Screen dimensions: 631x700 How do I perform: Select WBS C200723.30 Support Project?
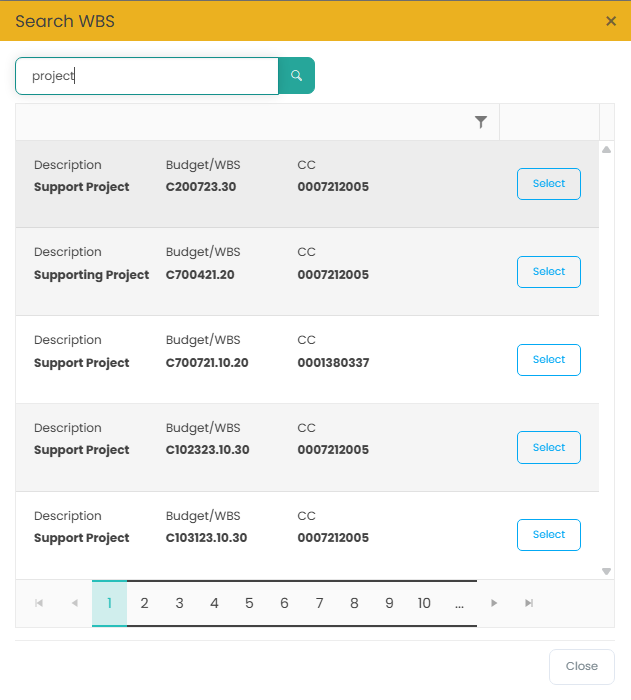548,184
